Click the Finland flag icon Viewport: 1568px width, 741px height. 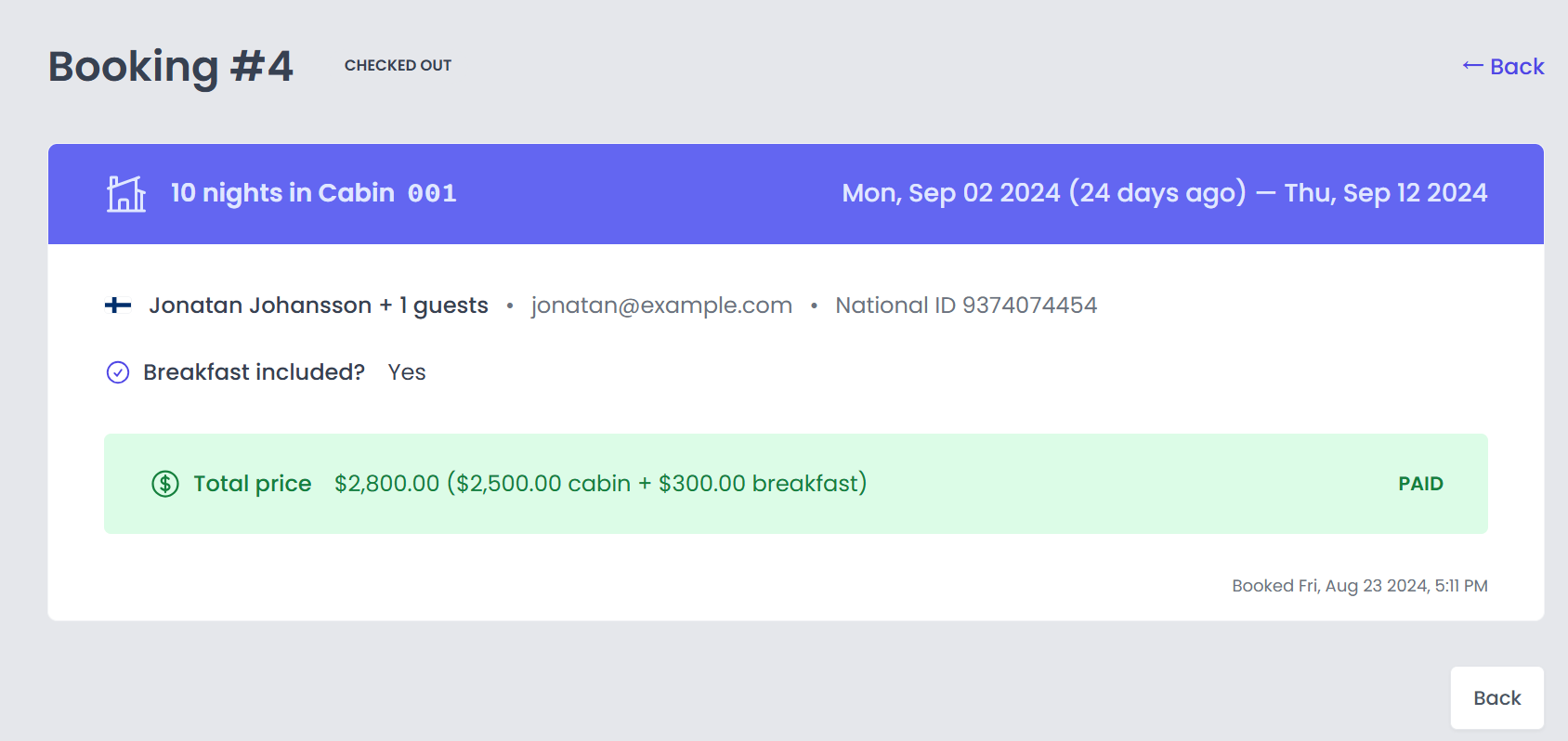[118, 305]
